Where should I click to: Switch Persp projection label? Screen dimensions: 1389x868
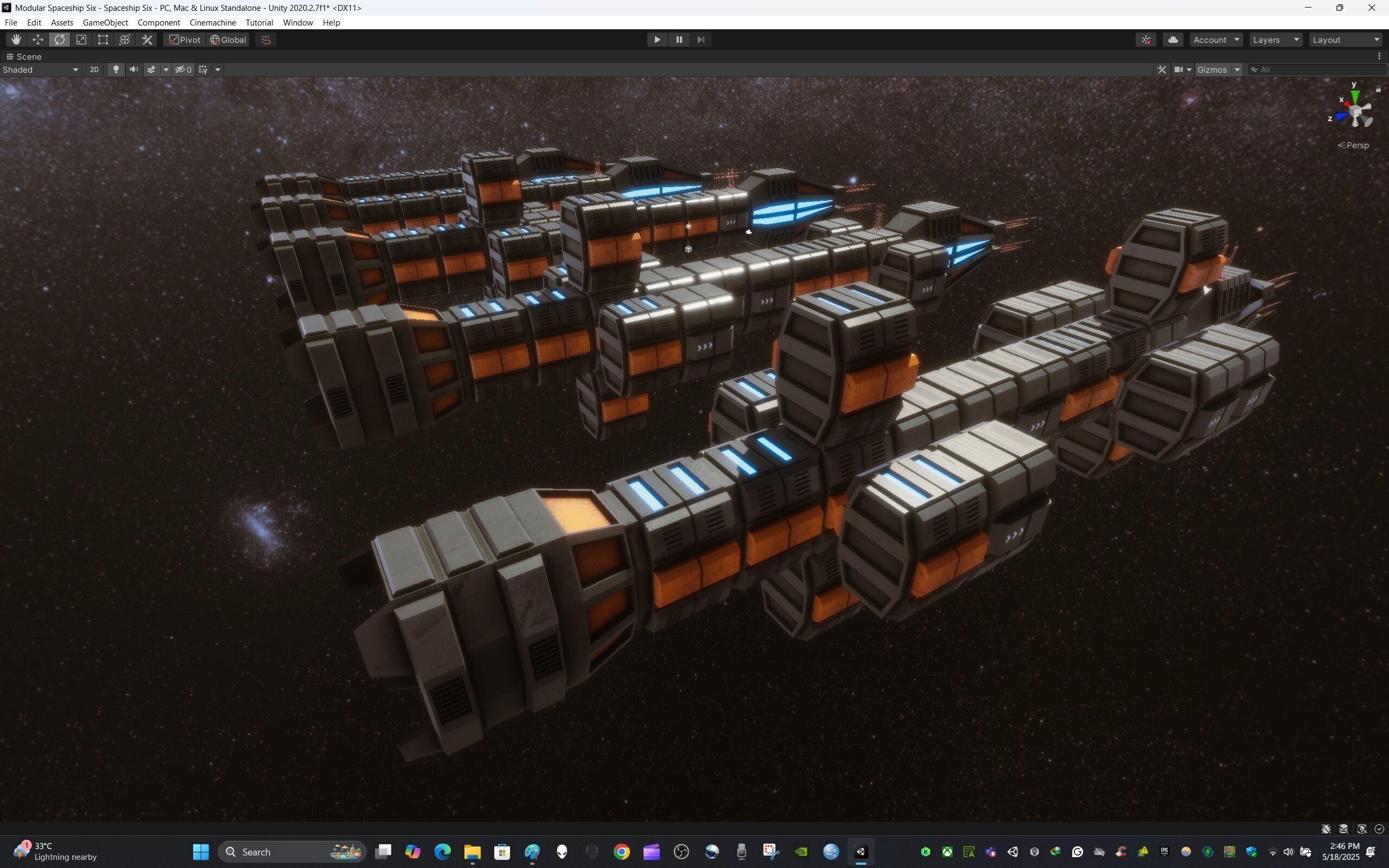coord(1353,145)
